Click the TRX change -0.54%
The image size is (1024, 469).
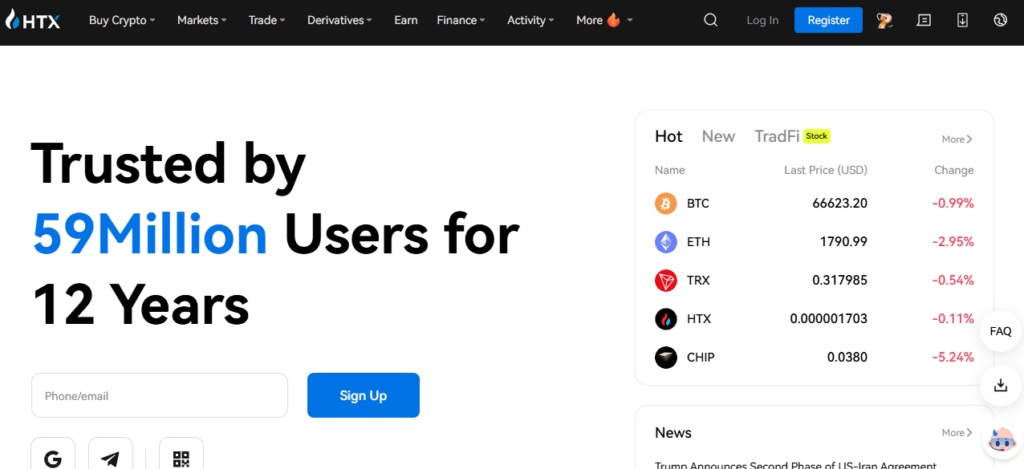(953, 280)
